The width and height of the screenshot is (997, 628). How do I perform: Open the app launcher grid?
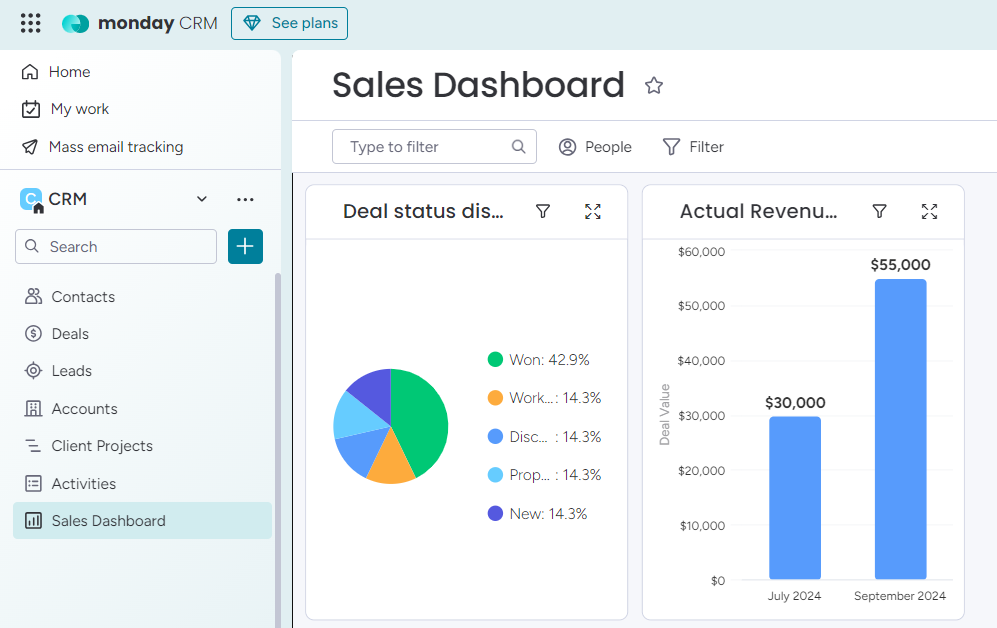pos(29,22)
